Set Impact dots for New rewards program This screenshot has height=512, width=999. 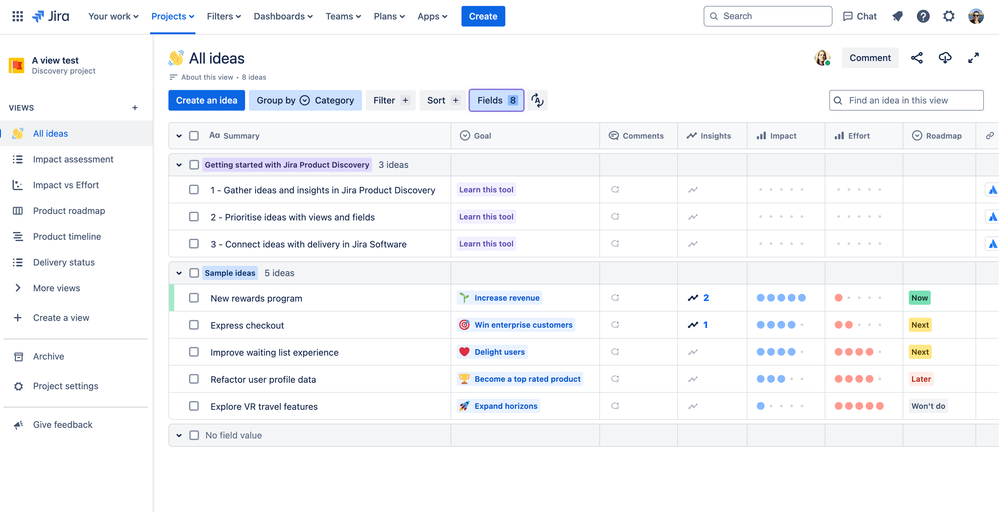[781, 297]
